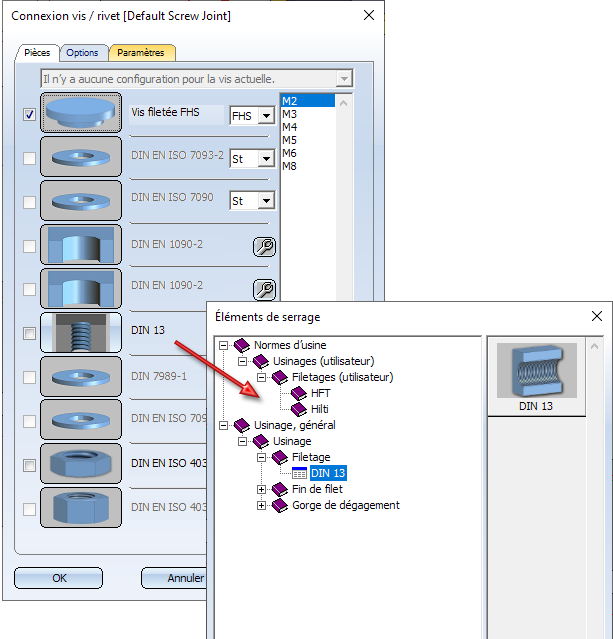The image size is (613, 639).
Task: Click the Fin de filet book icon
Action: (x=280, y=489)
